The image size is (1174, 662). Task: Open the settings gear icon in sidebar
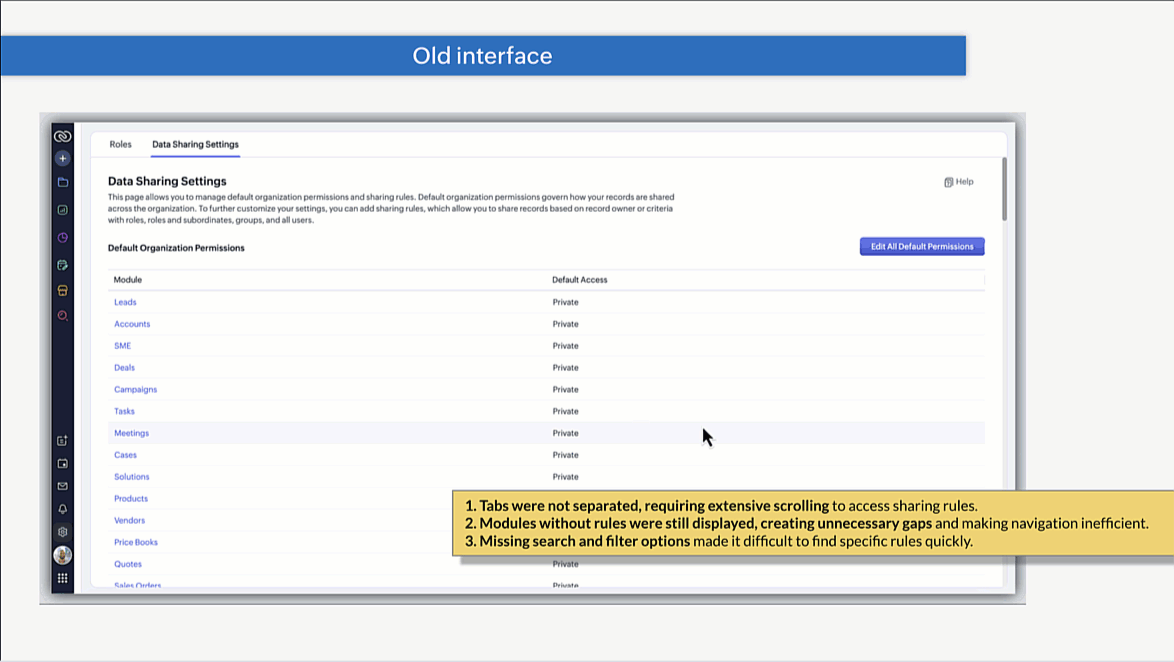[62, 532]
